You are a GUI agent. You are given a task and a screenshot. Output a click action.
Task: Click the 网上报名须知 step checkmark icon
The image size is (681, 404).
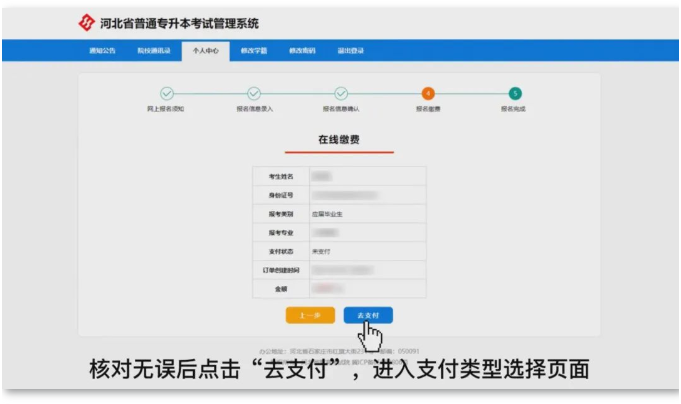coord(167,93)
